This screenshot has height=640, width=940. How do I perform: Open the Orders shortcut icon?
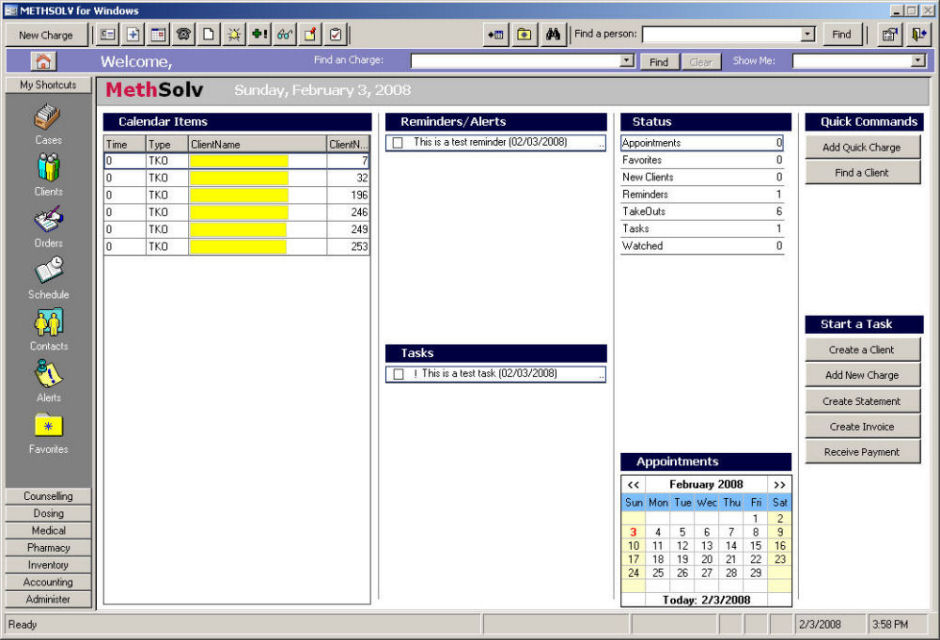48,219
